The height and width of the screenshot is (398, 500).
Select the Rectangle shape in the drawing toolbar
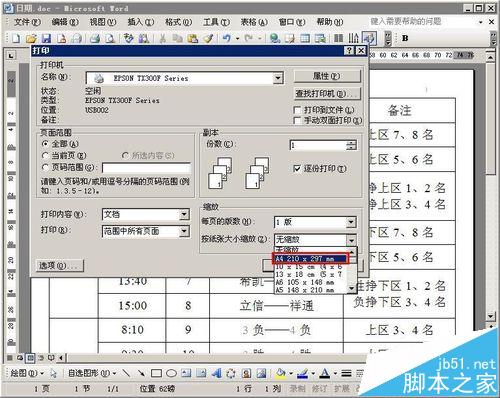click(x=156, y=373)
